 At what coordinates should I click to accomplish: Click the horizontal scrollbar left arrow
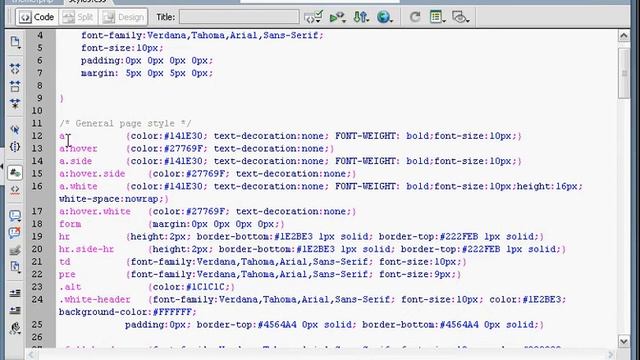point(31,355)
